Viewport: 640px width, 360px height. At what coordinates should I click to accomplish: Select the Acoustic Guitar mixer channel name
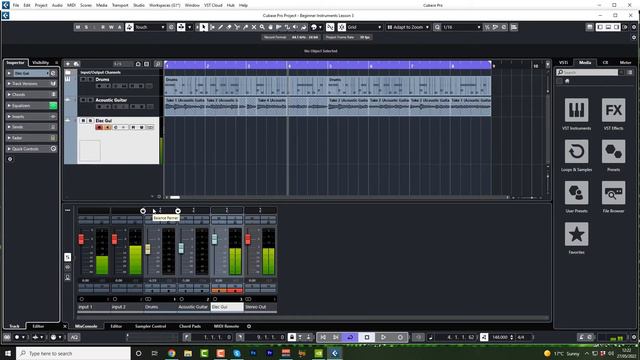click(x=193, y=307)
